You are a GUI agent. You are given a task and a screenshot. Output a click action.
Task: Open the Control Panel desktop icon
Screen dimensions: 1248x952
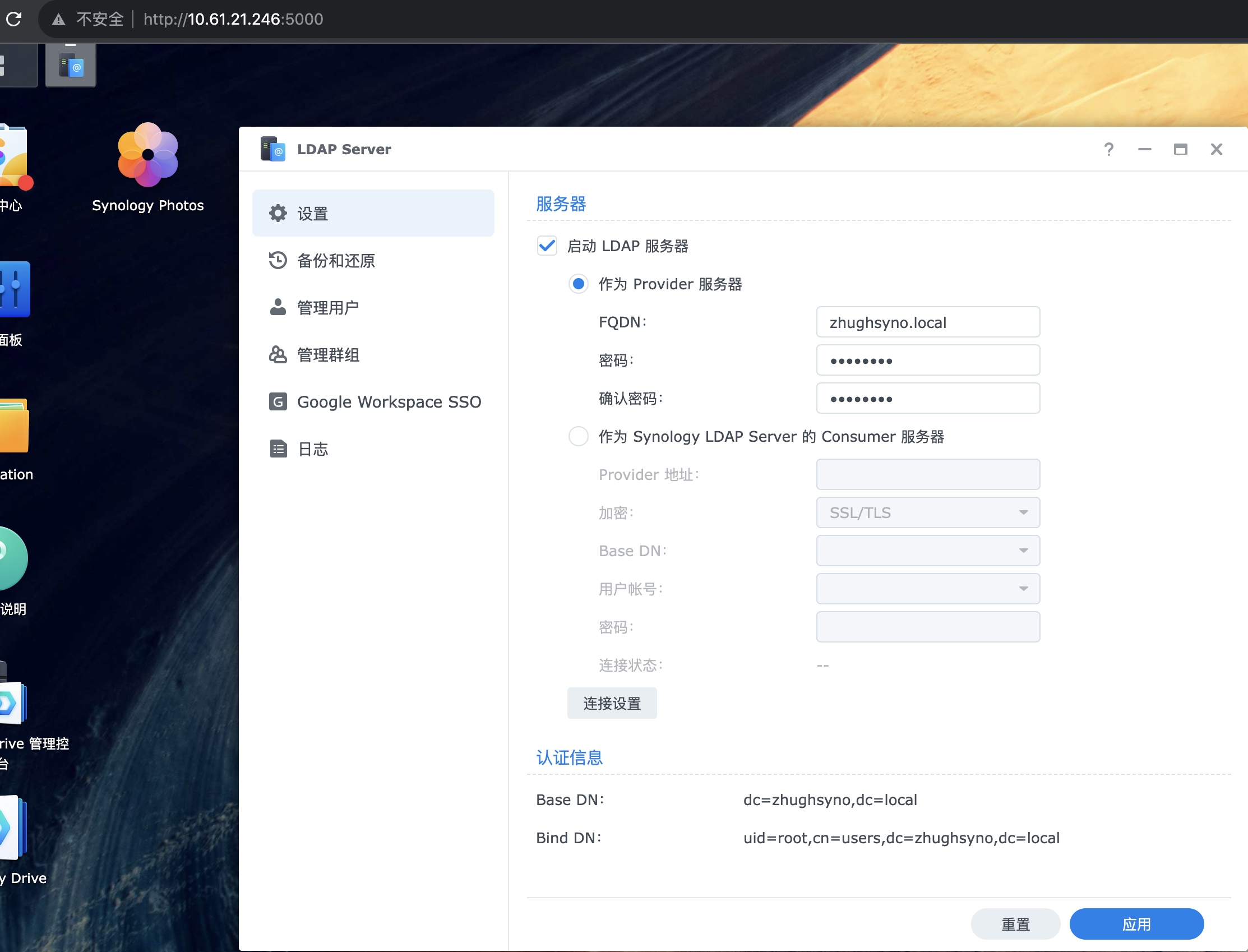[13, 289]
